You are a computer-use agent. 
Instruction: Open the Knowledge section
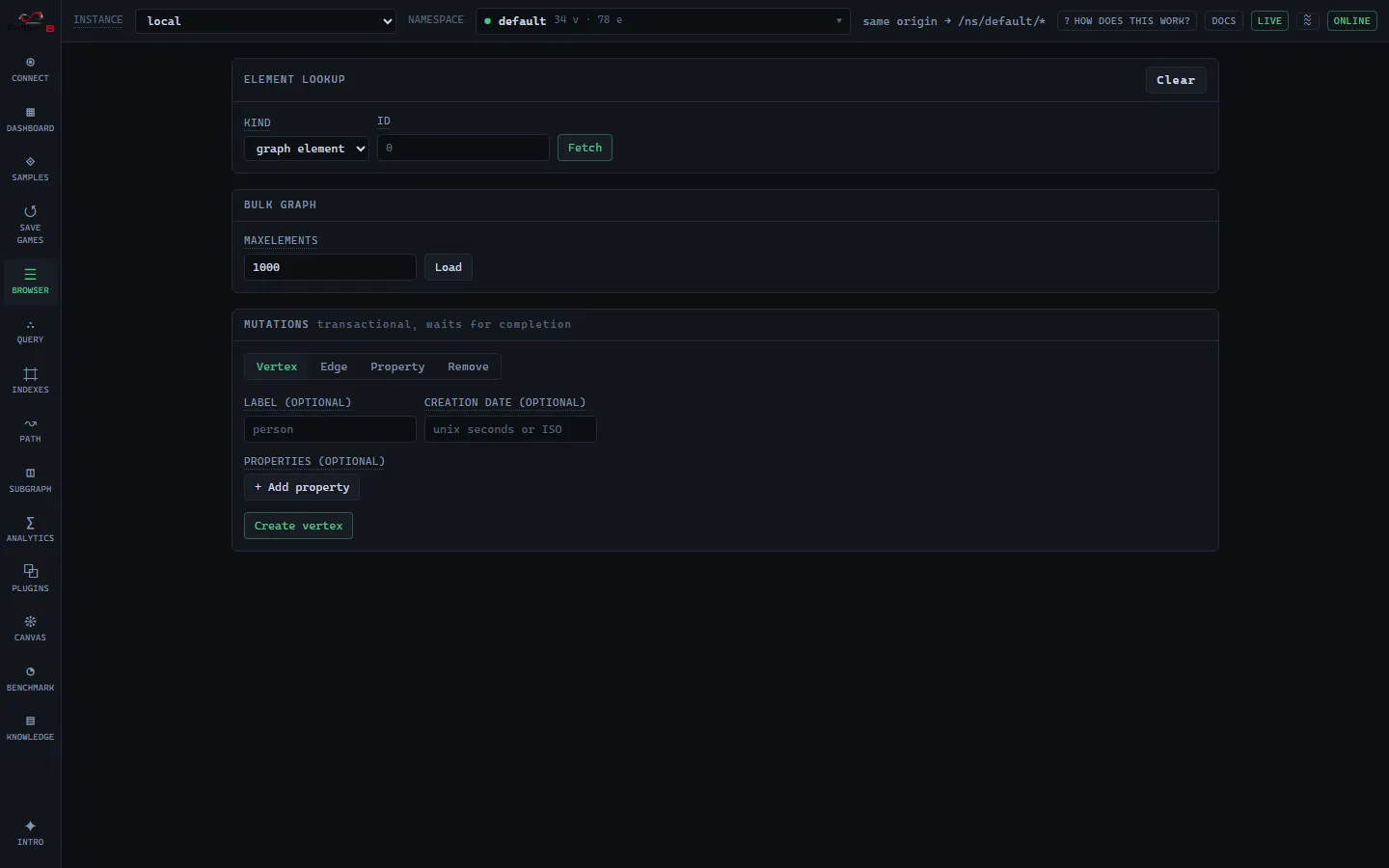click(30, 728)
